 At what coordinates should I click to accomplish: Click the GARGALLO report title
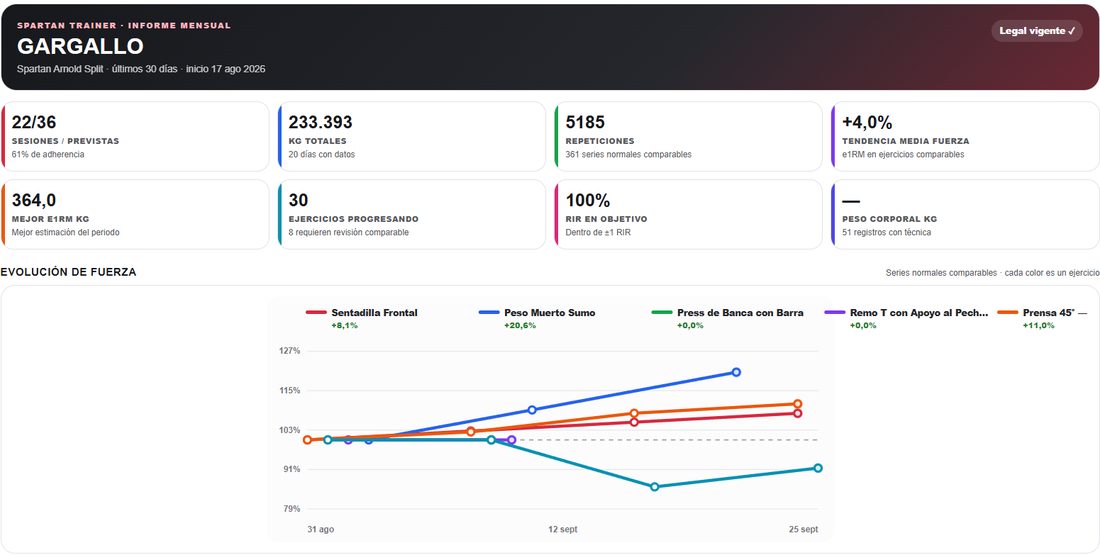(x=80, y=46)
